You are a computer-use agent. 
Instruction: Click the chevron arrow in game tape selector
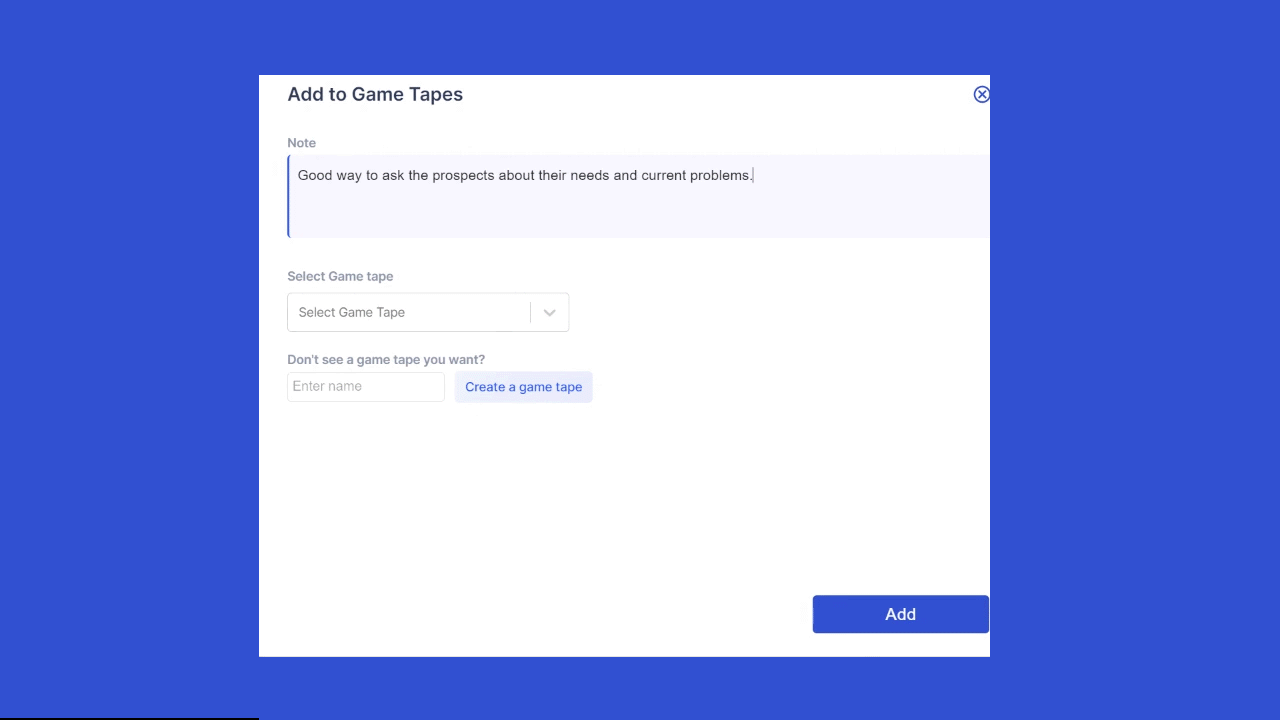(x=549, y=313)
